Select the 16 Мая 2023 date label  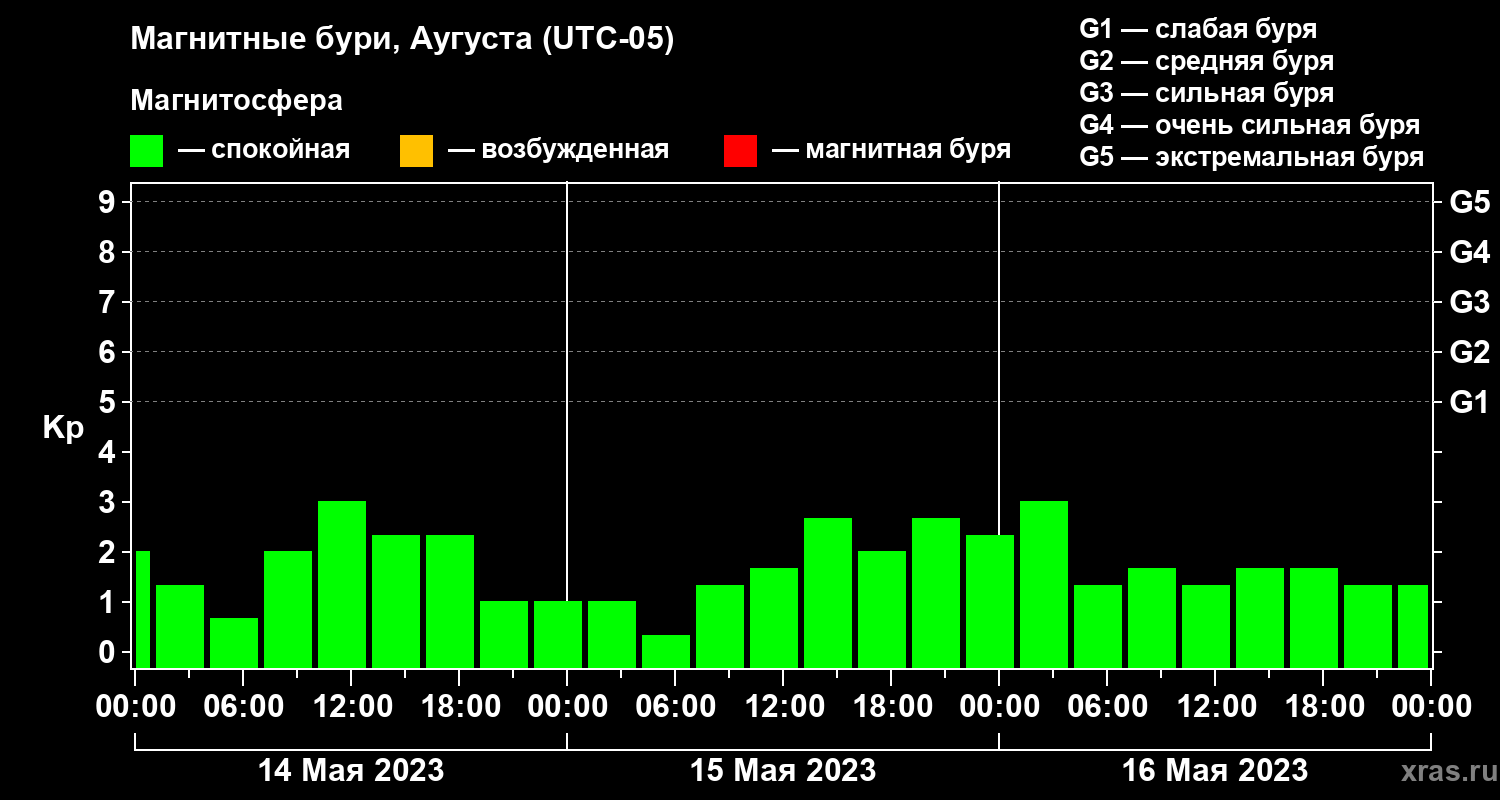pos(1215,771)
